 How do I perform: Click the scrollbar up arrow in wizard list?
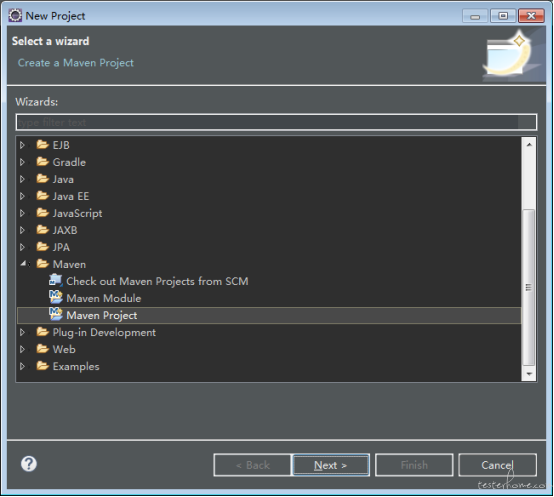point(529,144)
